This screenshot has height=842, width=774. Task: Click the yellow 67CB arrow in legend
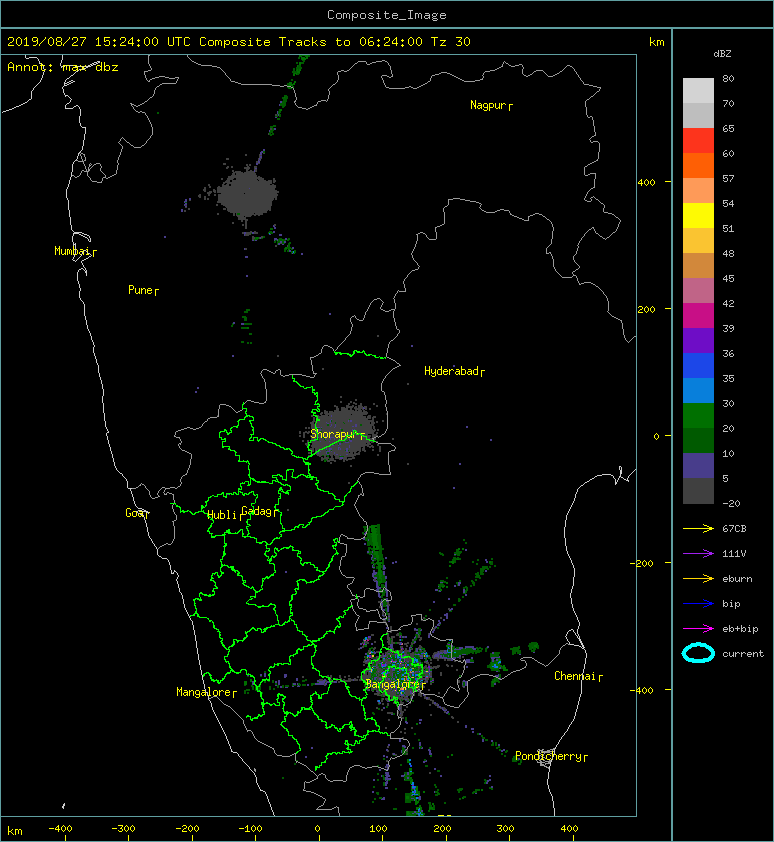click(x=698, y=529)
